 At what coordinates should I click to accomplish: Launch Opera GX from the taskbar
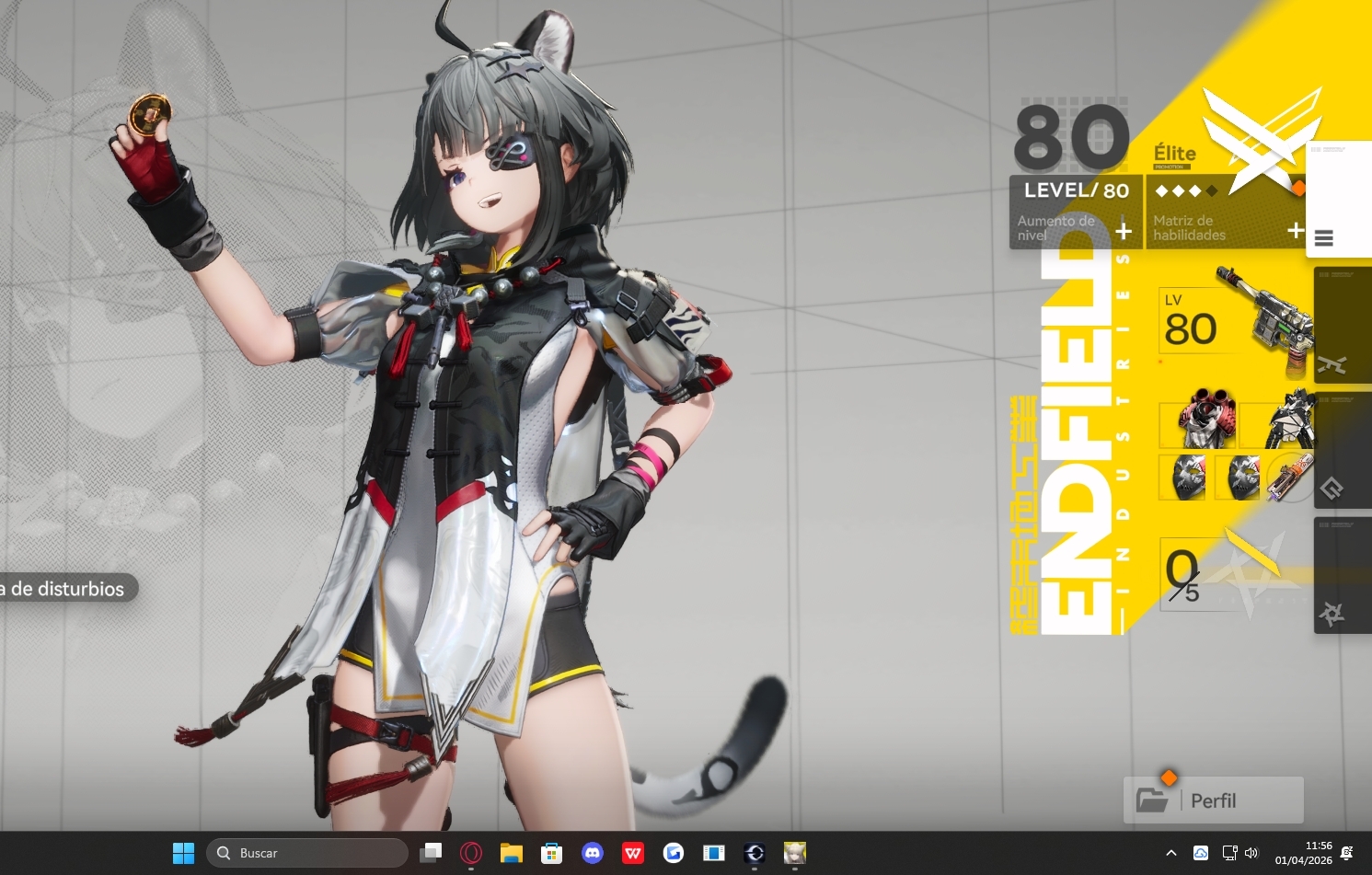(471, 853)
